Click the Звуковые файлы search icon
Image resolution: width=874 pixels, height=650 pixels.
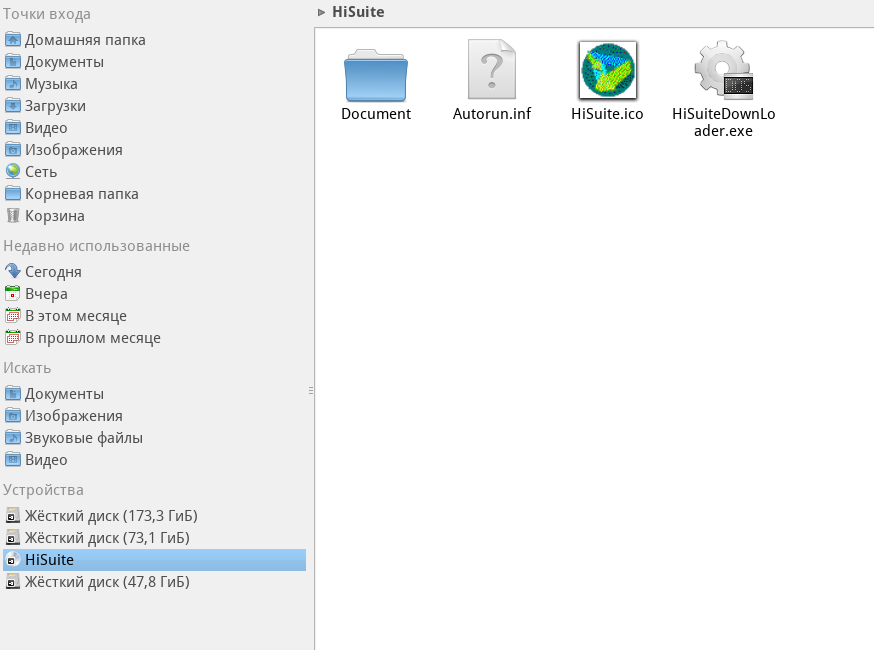13,438
